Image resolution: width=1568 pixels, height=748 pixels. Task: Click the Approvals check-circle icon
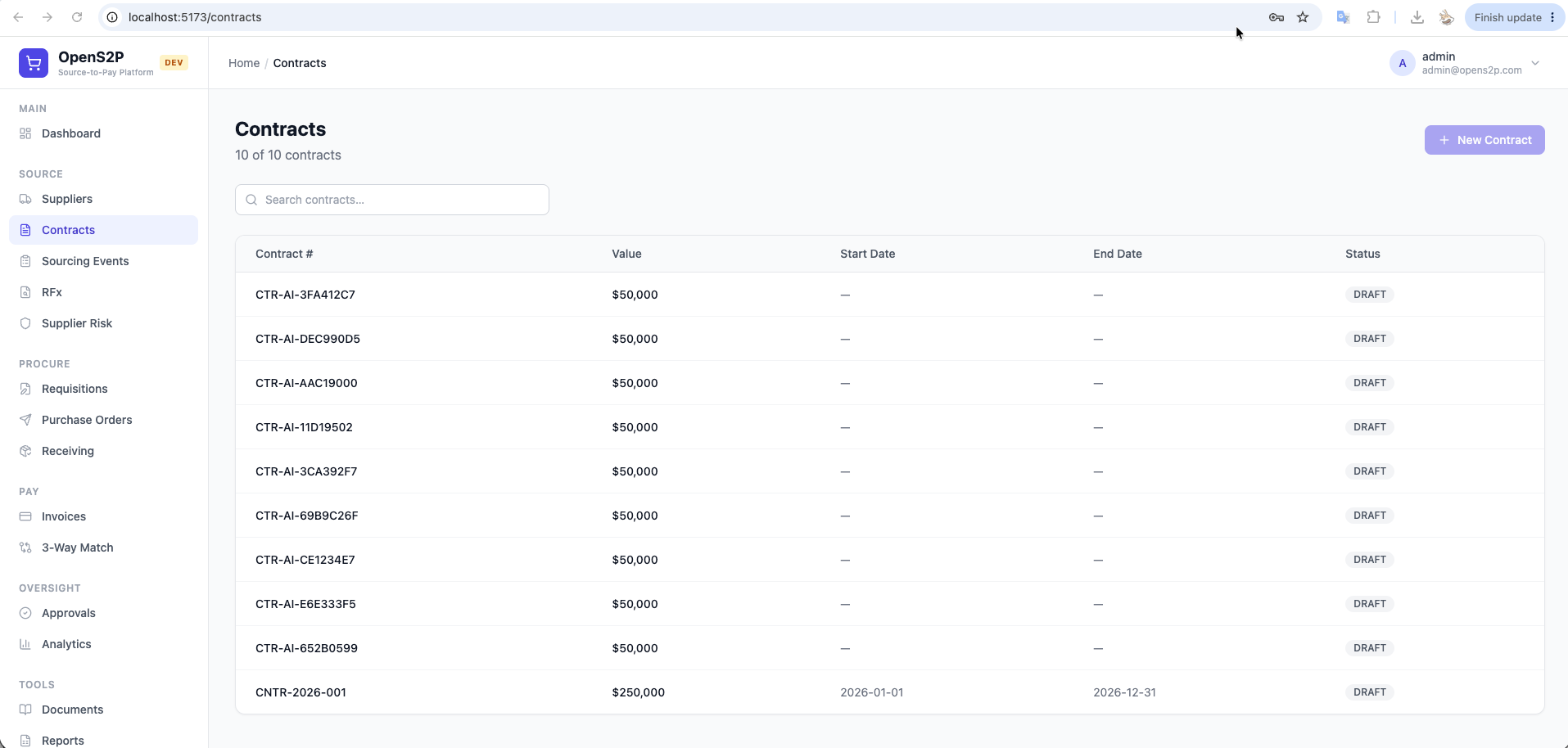coord(25,613)
